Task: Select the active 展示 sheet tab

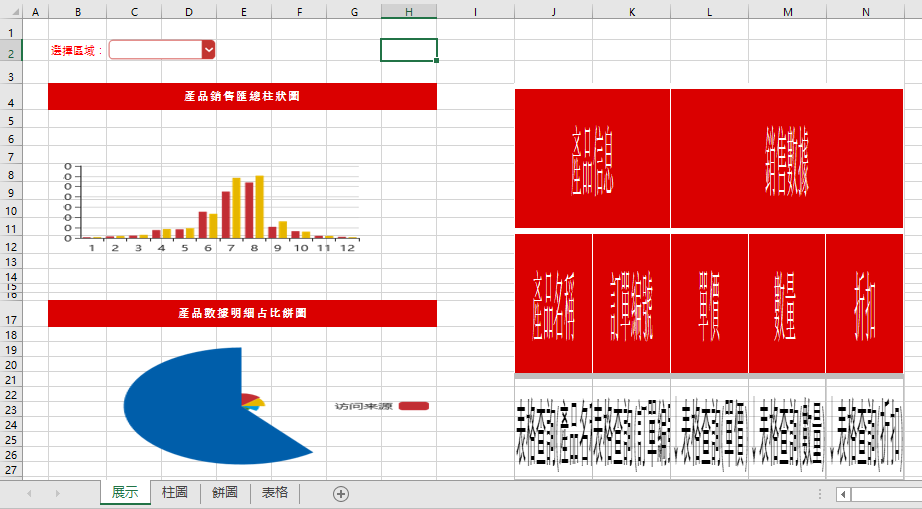Action: click(125, 492)
